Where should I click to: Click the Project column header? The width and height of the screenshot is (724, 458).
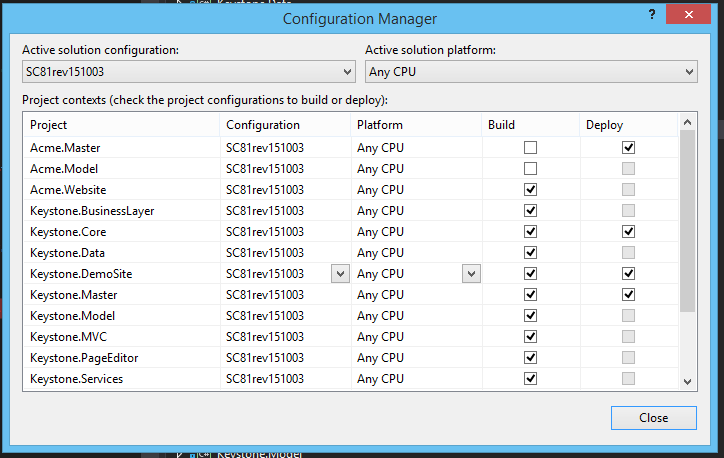click(x=122, y=125)
